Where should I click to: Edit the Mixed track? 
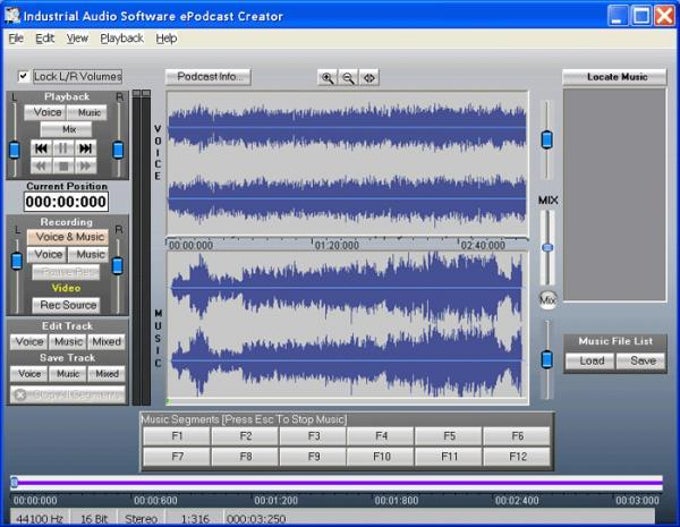point(106,342)
